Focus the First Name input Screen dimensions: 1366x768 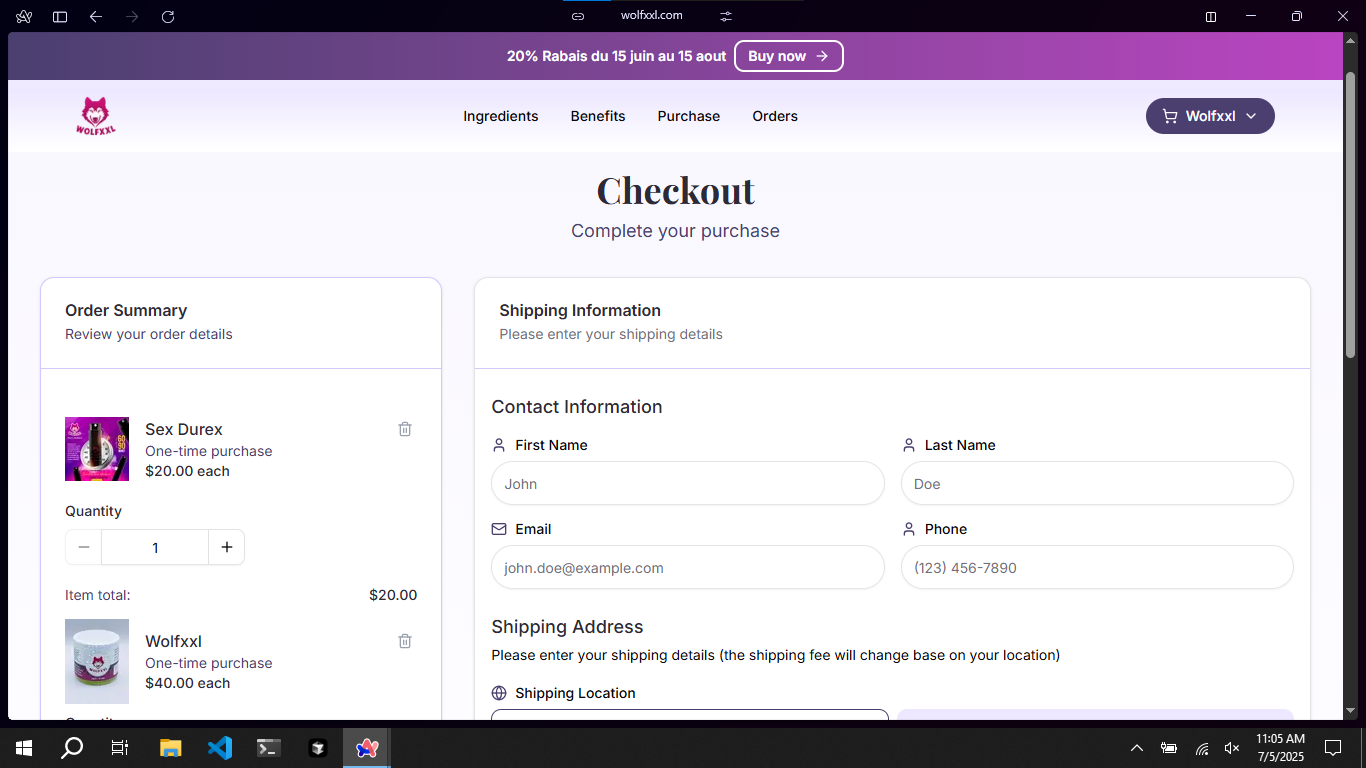[688, 483]
